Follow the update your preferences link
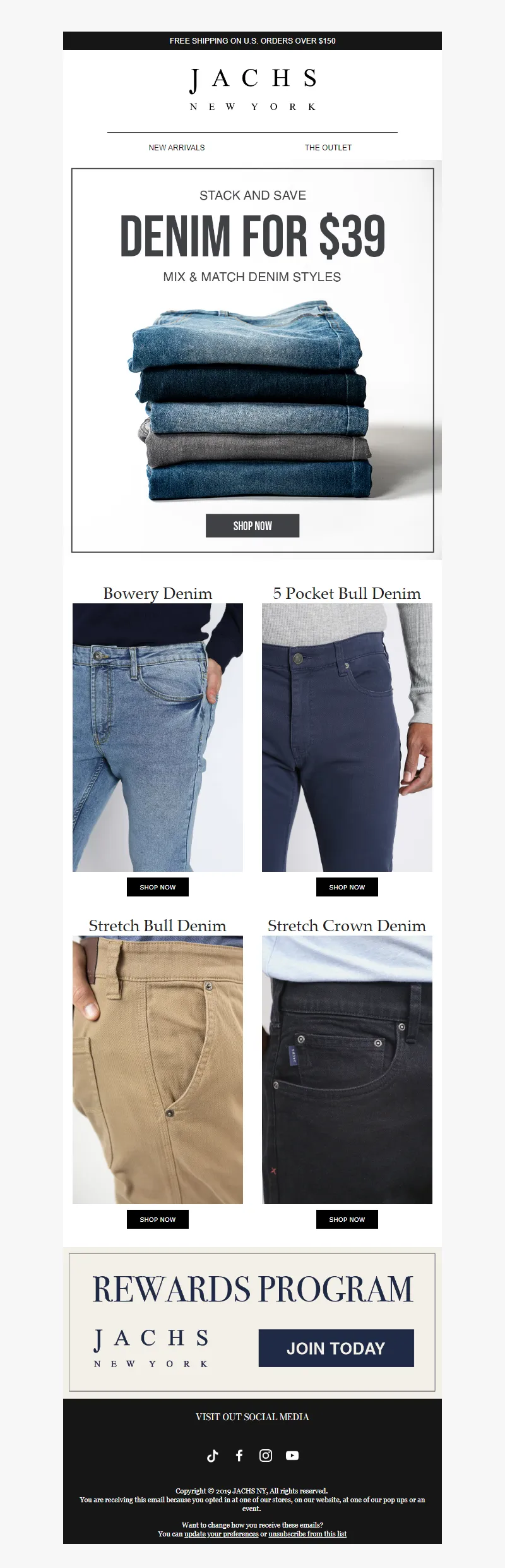 pos(222,1534)
